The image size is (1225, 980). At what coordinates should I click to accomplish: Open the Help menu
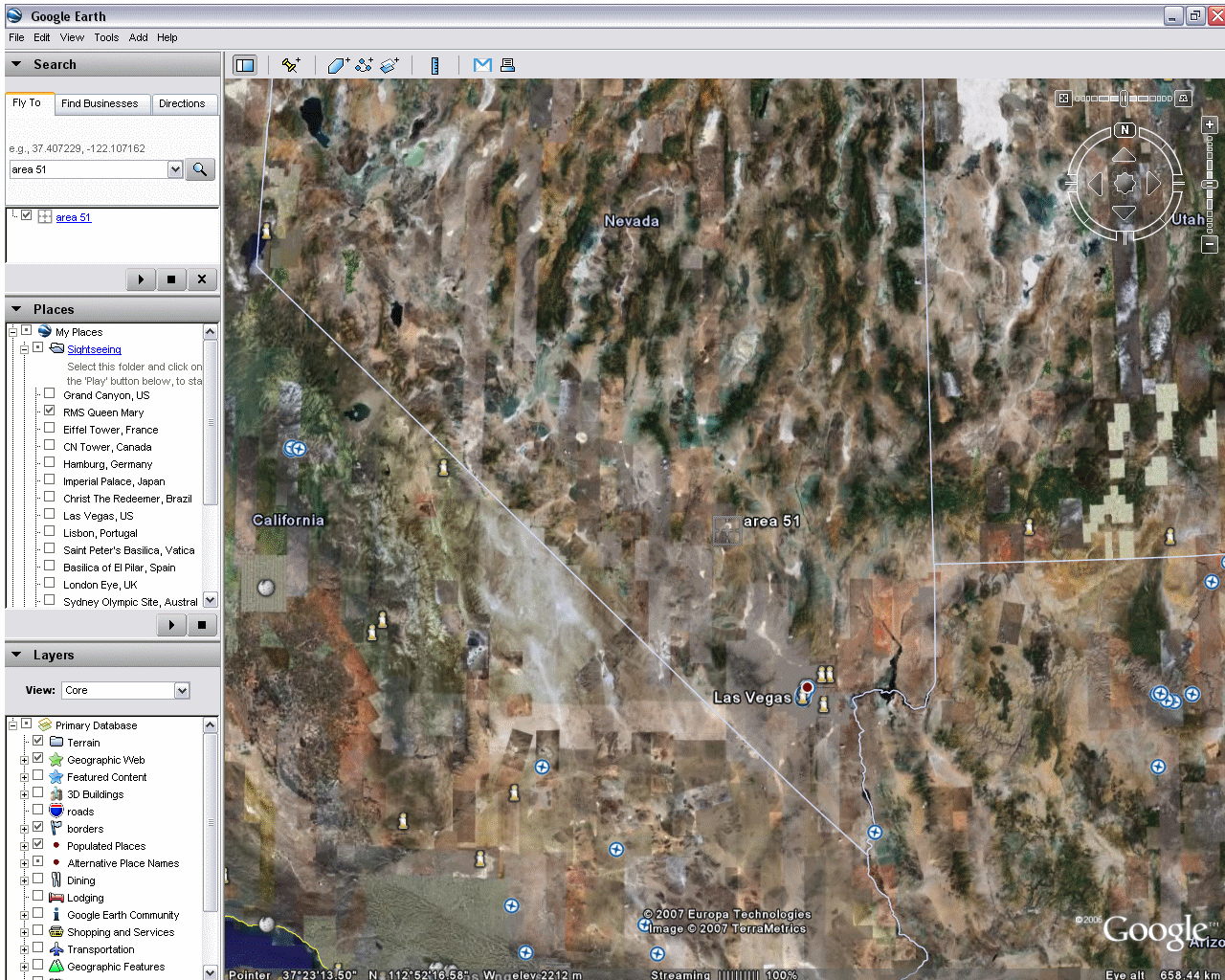click(x=167, y=37)
